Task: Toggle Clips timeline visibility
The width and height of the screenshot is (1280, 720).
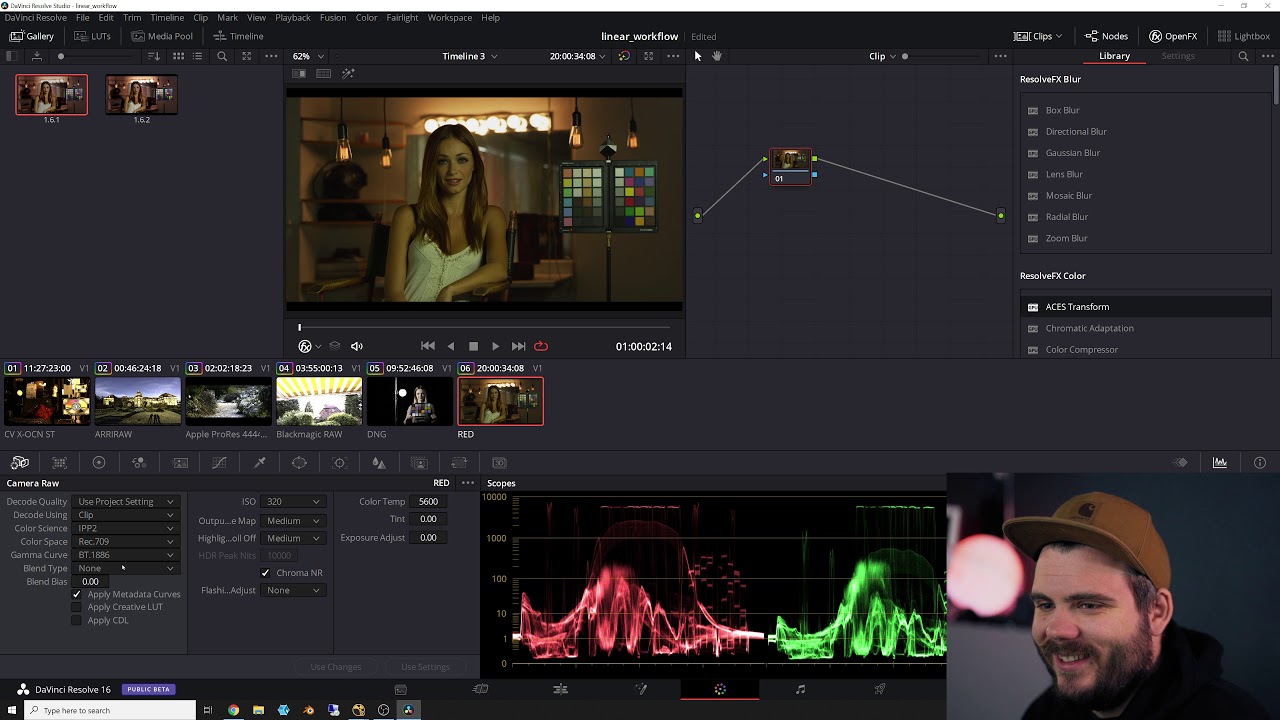Action: tap(1037, 36)
